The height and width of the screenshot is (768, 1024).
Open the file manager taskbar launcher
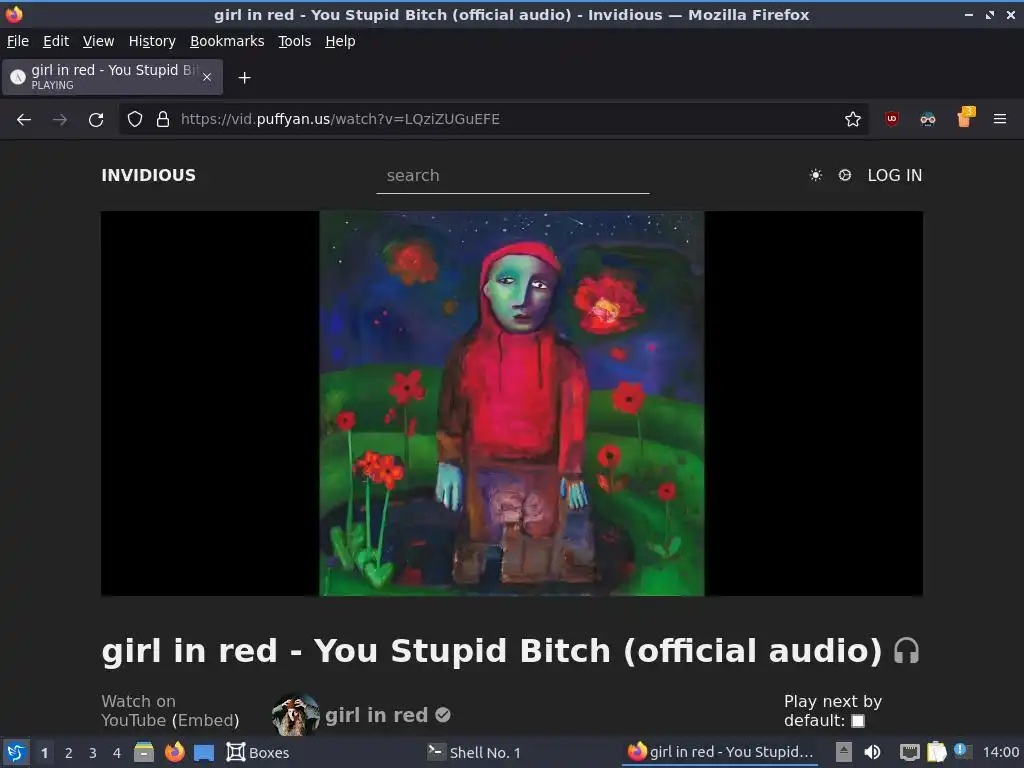click(144, 752)
